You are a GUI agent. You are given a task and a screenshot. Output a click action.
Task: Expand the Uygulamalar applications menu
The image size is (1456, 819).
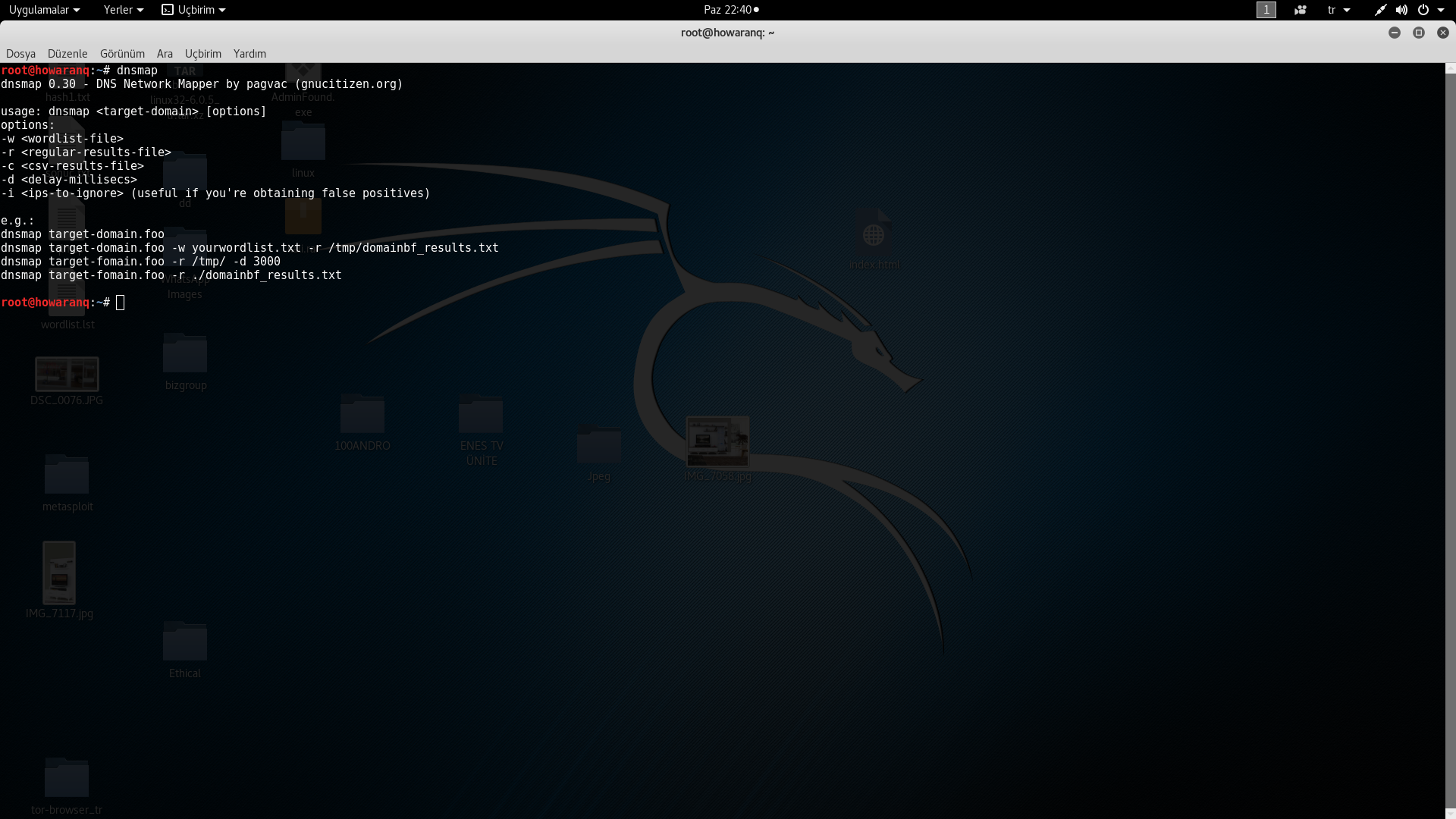coord(44,10)
